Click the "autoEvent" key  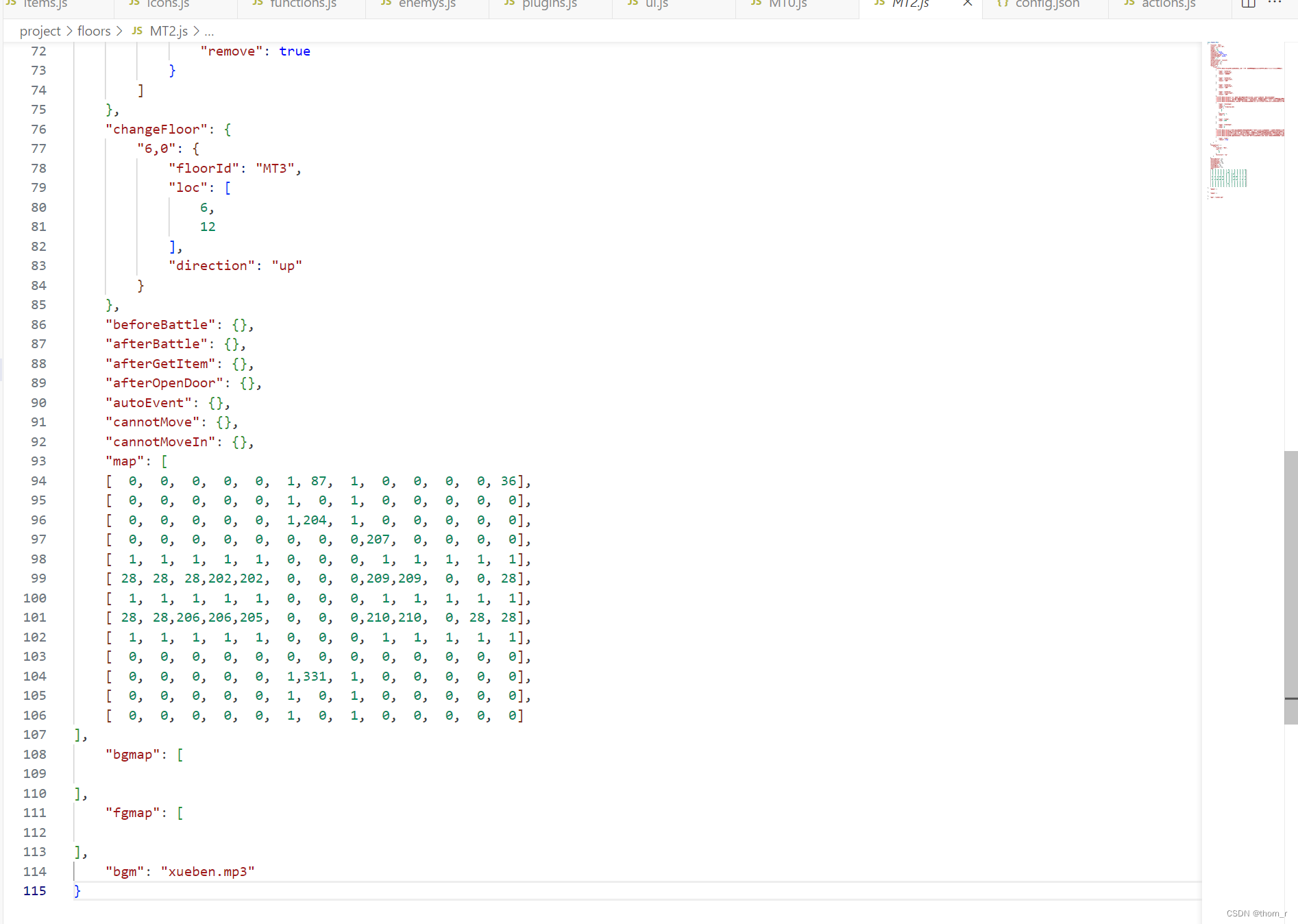pos(149,403)
